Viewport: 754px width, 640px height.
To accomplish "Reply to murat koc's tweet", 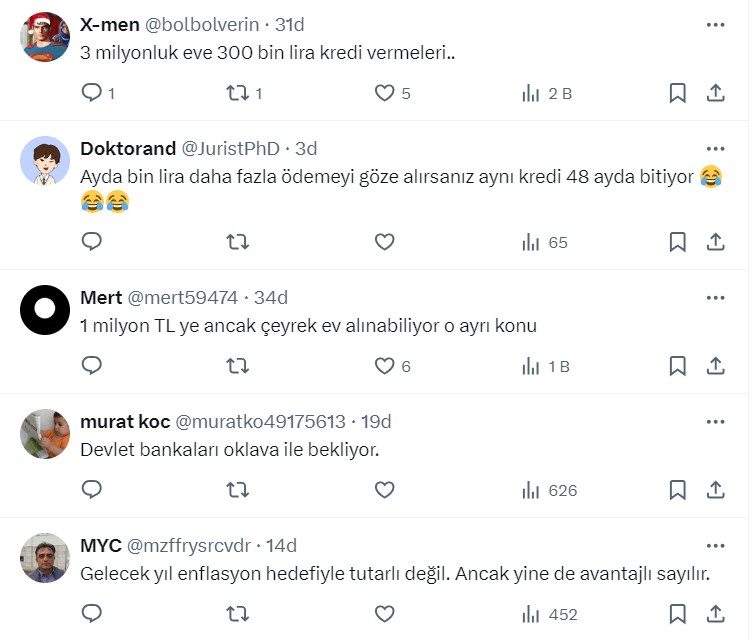I will click(x=92, y=490).
